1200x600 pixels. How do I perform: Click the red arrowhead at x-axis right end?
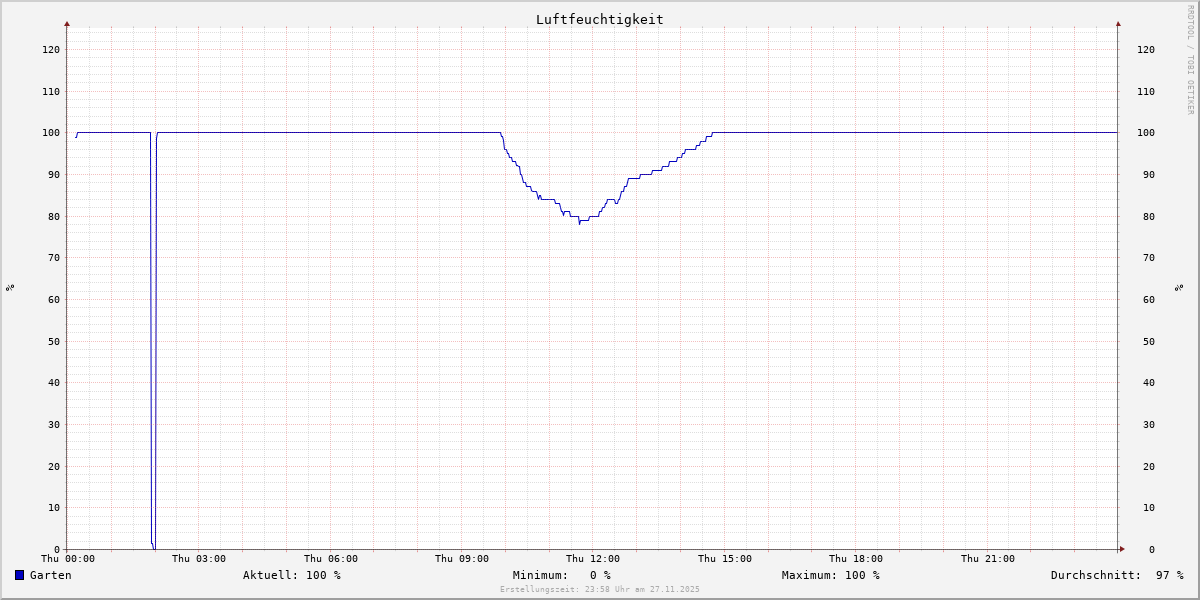[x=1121, y=549]
